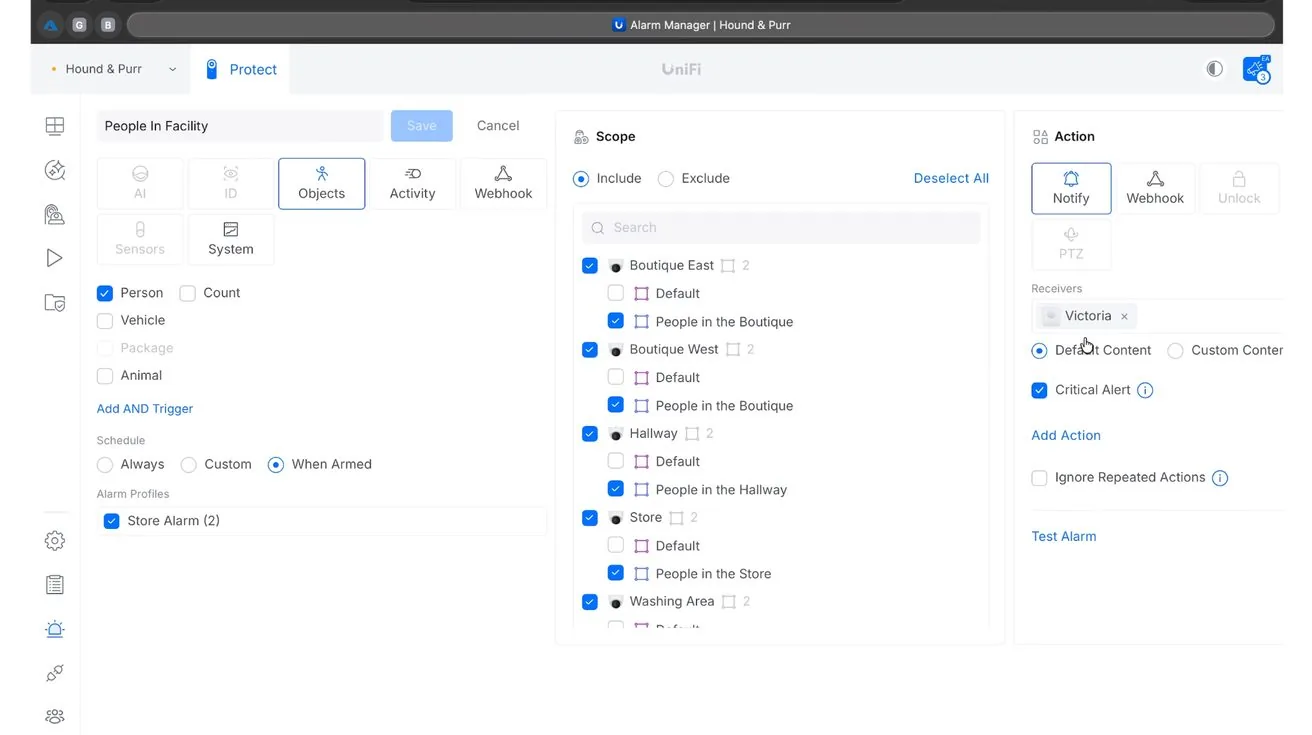Enable the Animal checkbox

pyautogui.click(x=105, y=376)
